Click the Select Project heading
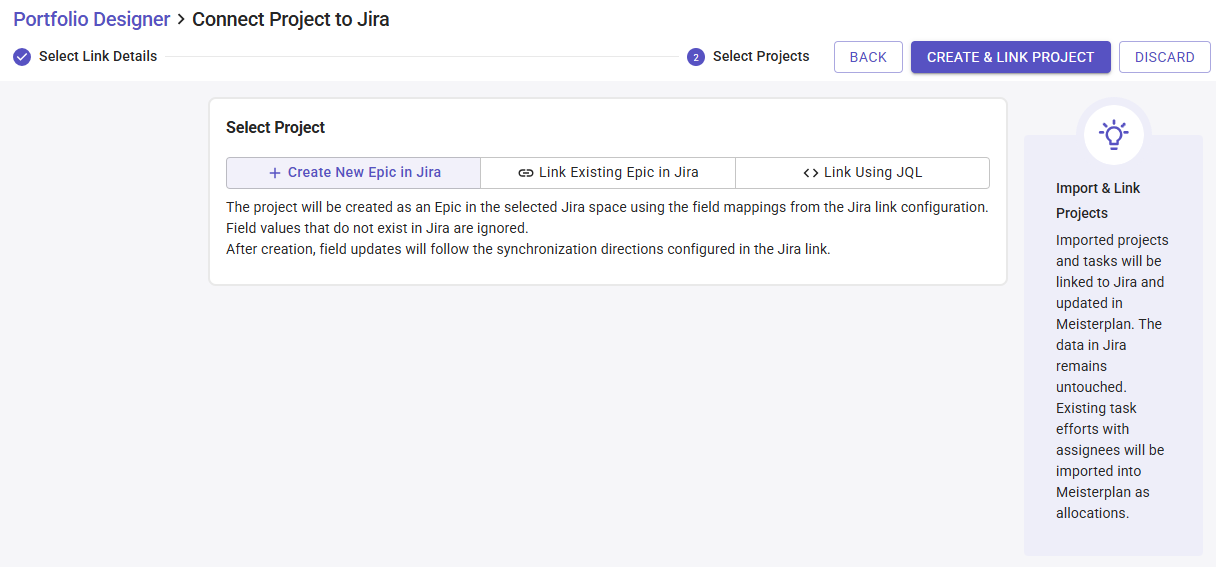 pyautogui.click(x=275, y=127)
